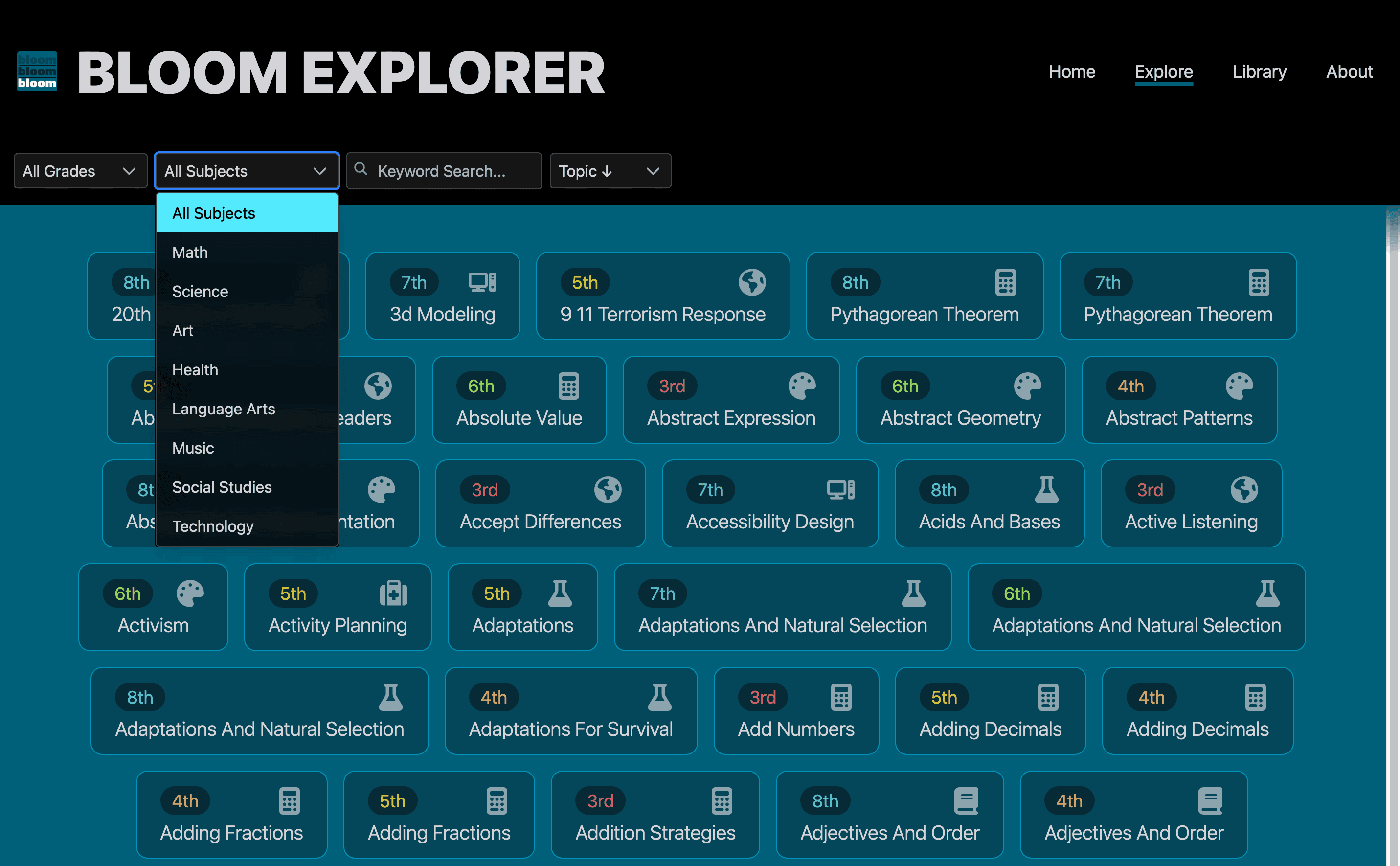Click first-aid icon on Activity Planning card
This screenshot has width=1400, height=866.
click(393, 593)
